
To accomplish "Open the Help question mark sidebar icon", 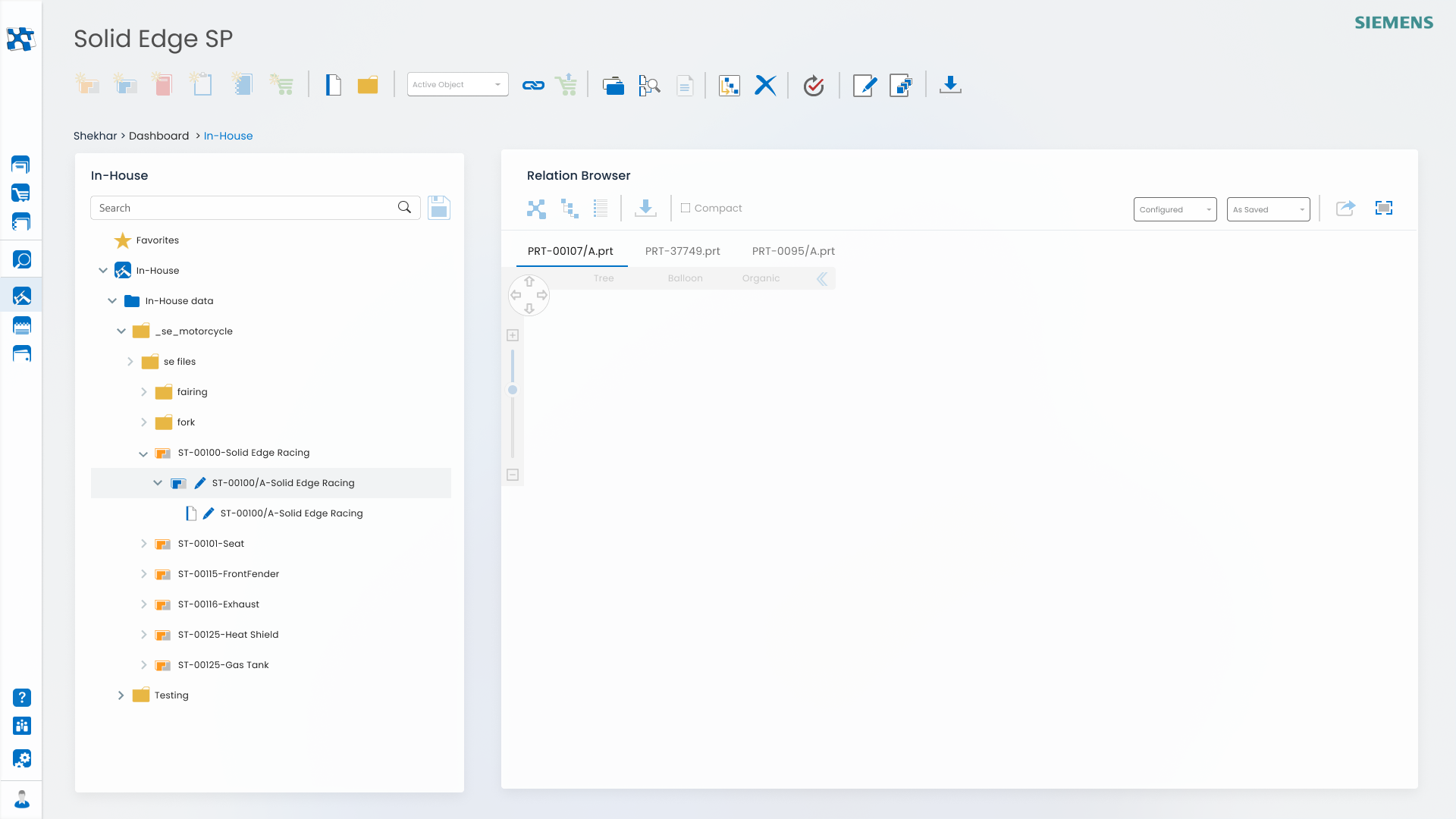I will tap(22, 698).
